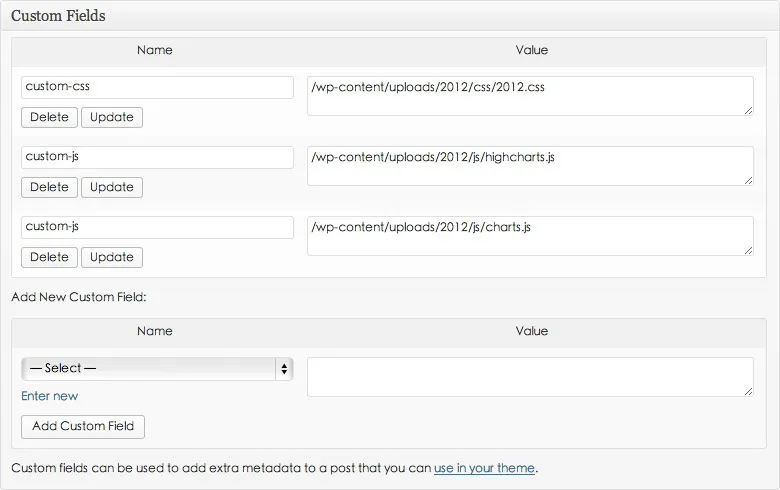This screenshot has width=780, height=490.
Task: Click the Enter new link
Action: tap(49, 396)
